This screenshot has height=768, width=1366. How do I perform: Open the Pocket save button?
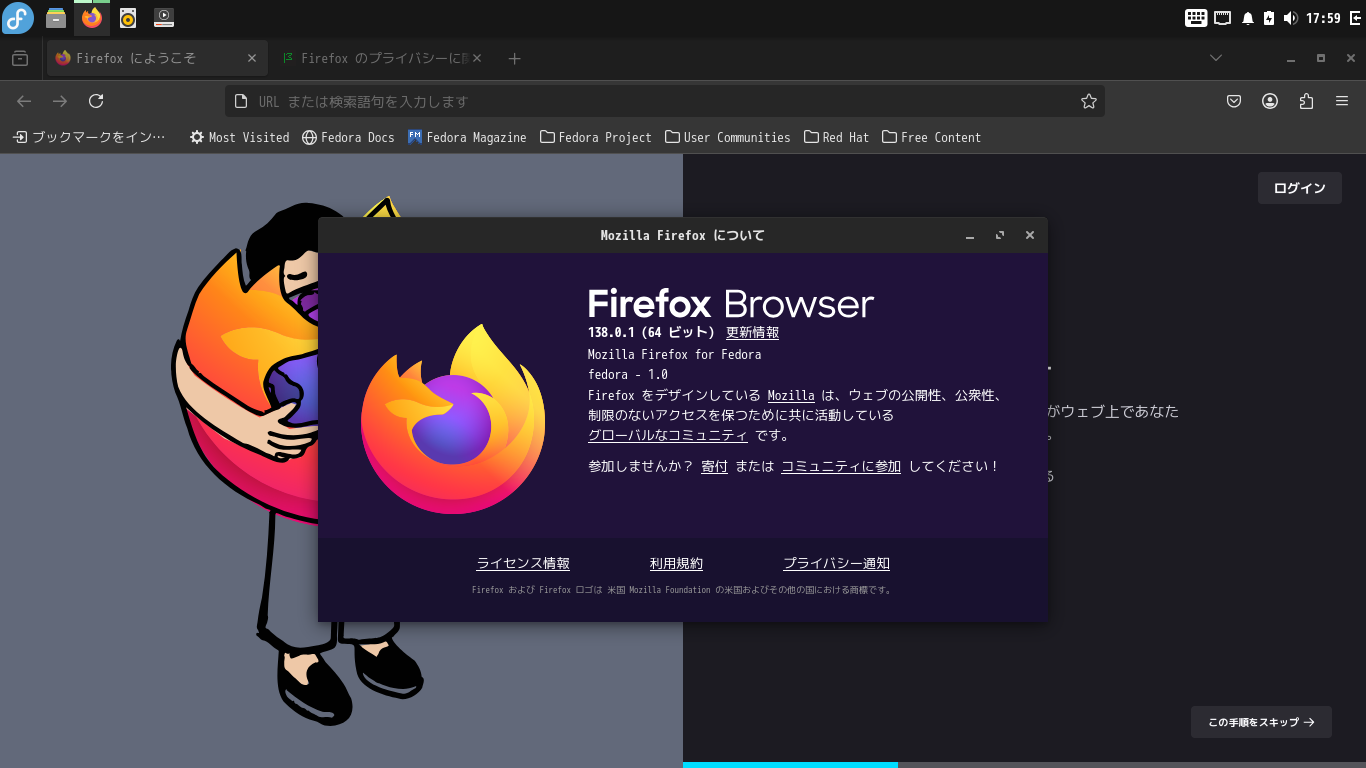(1234, 101)
